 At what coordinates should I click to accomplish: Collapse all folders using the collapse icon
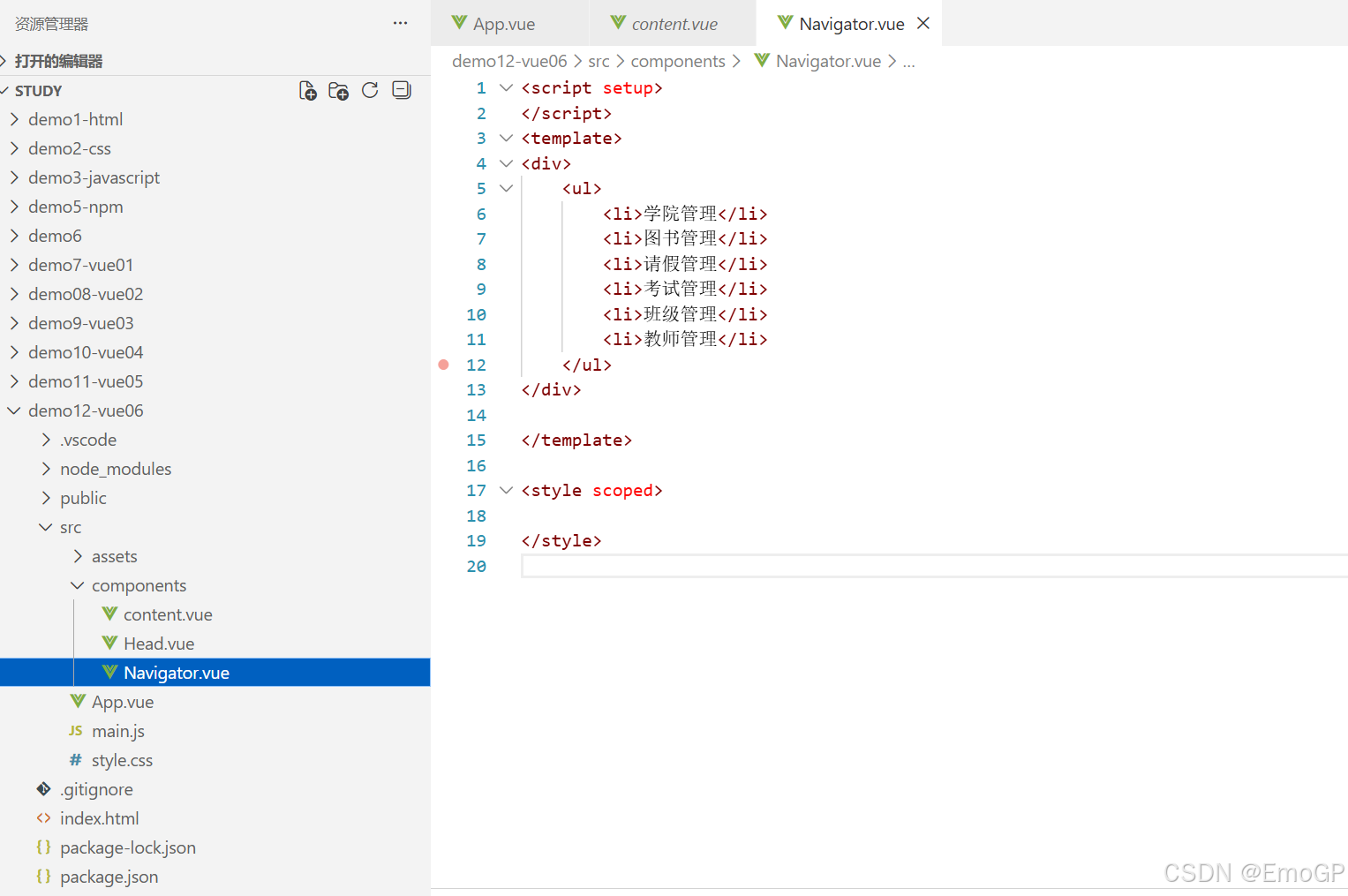click(x=402, y=90)
